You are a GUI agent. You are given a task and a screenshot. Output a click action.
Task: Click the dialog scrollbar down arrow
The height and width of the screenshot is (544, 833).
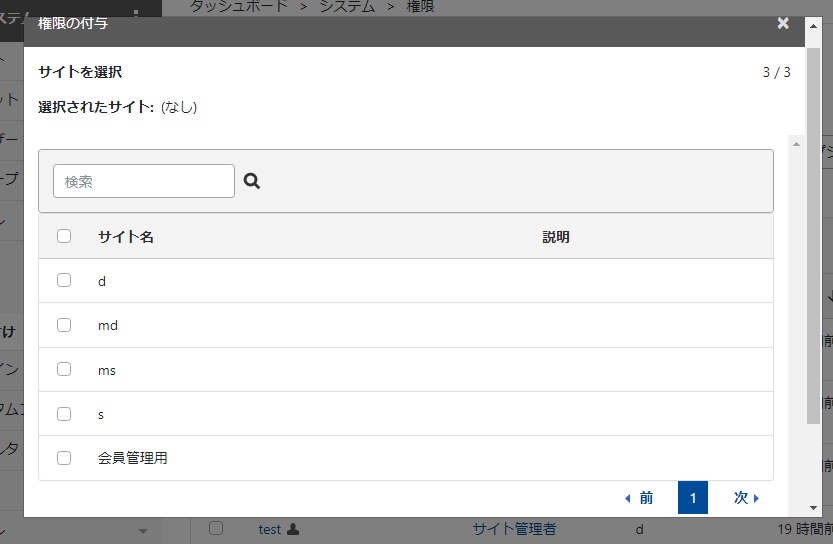click(813, 508)
